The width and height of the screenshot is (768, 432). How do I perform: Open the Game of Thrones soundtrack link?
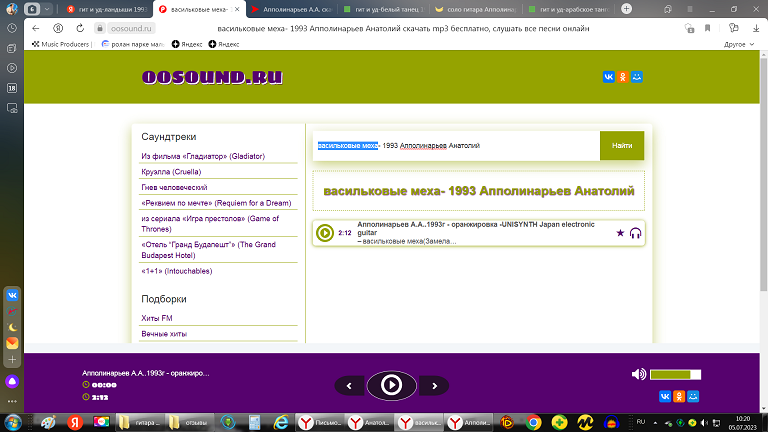click(210, 224)
